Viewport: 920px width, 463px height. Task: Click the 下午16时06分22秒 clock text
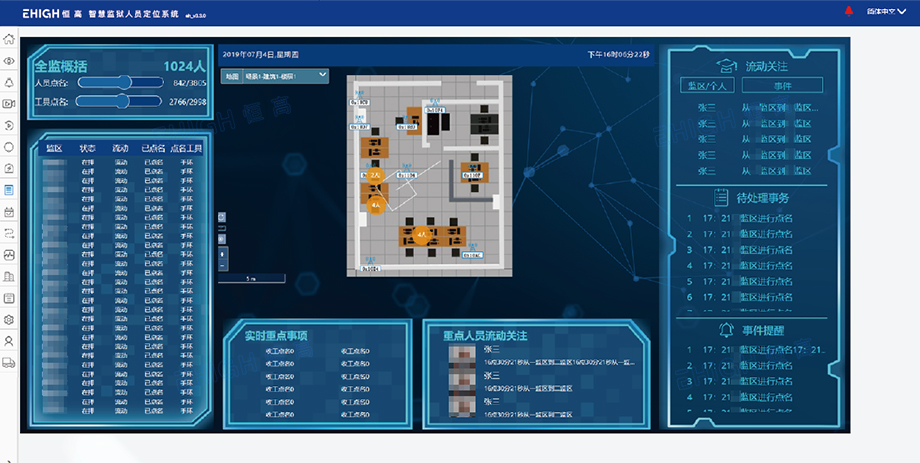pos(619,55)
